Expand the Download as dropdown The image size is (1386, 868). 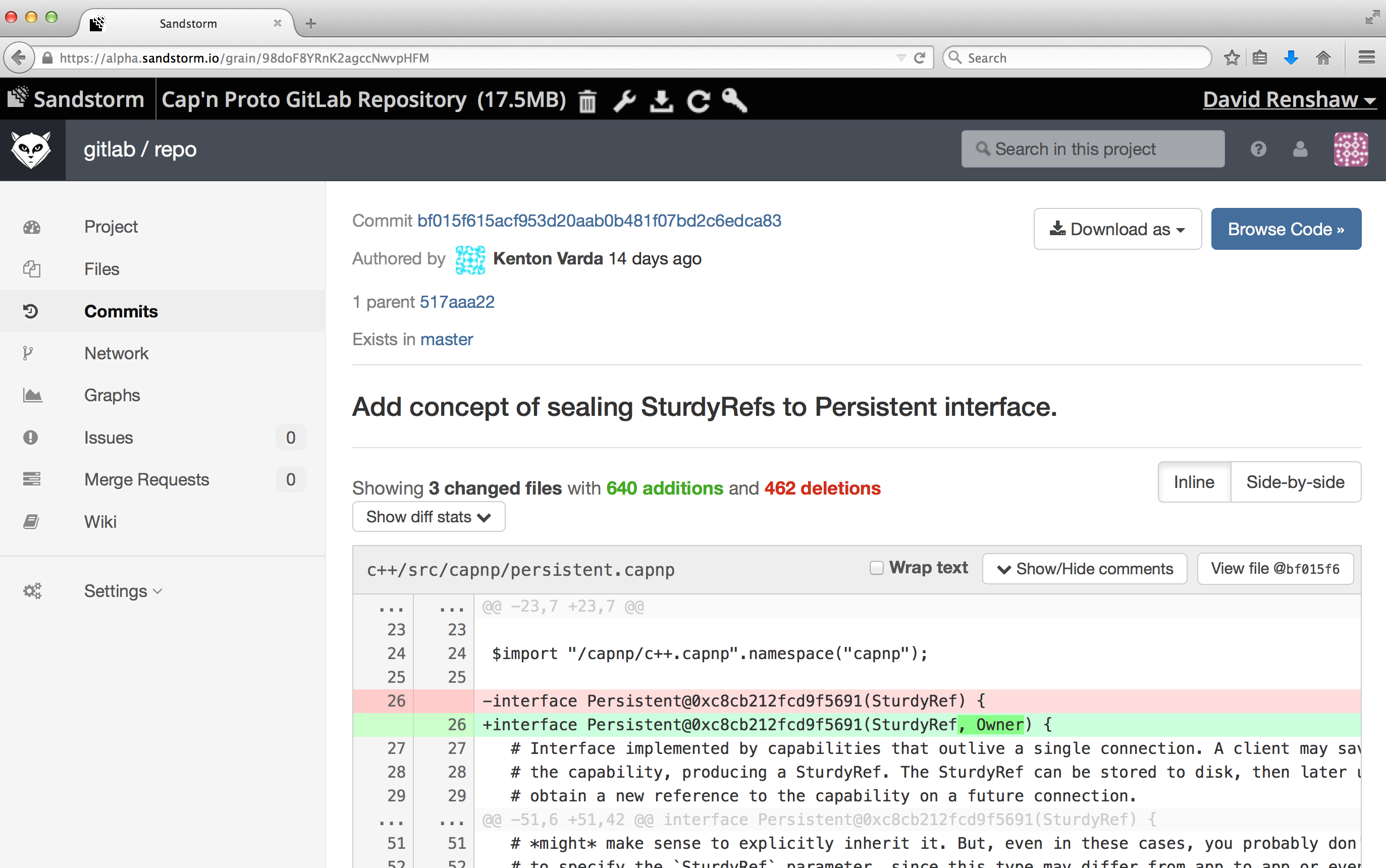pyautogui.click(x=1116, y=229)
